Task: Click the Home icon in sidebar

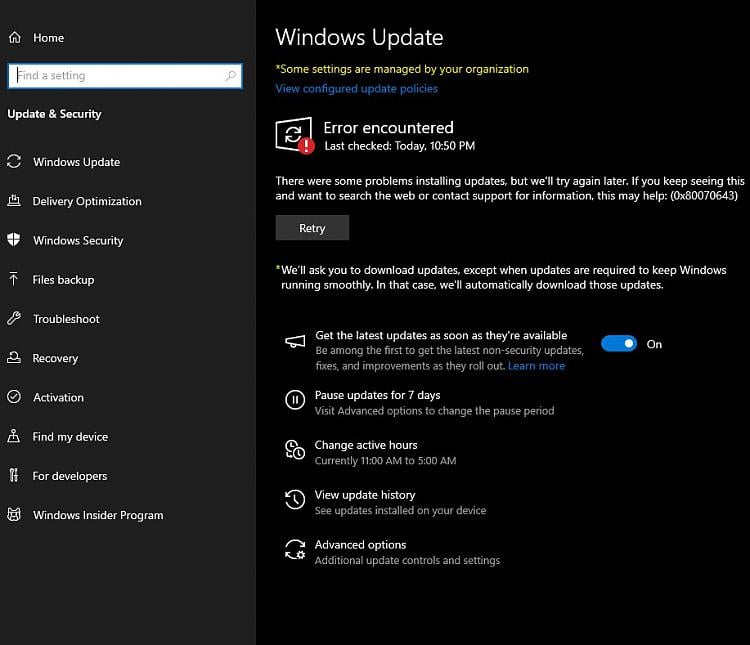Action: click(x=15, y=37)
